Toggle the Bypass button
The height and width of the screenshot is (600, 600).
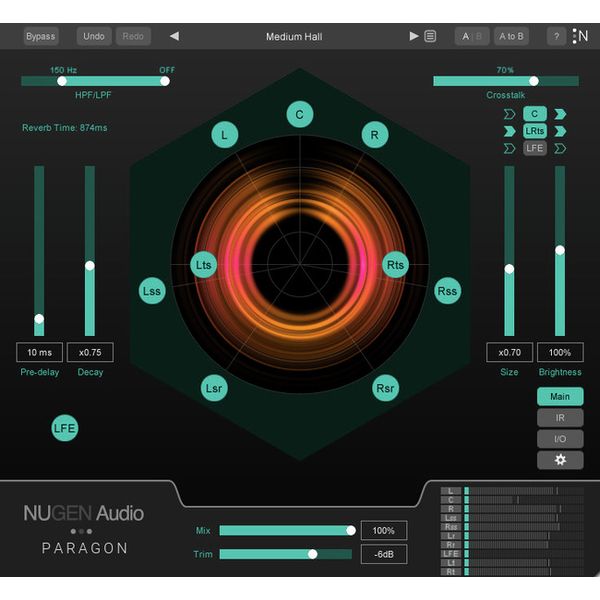41,36
